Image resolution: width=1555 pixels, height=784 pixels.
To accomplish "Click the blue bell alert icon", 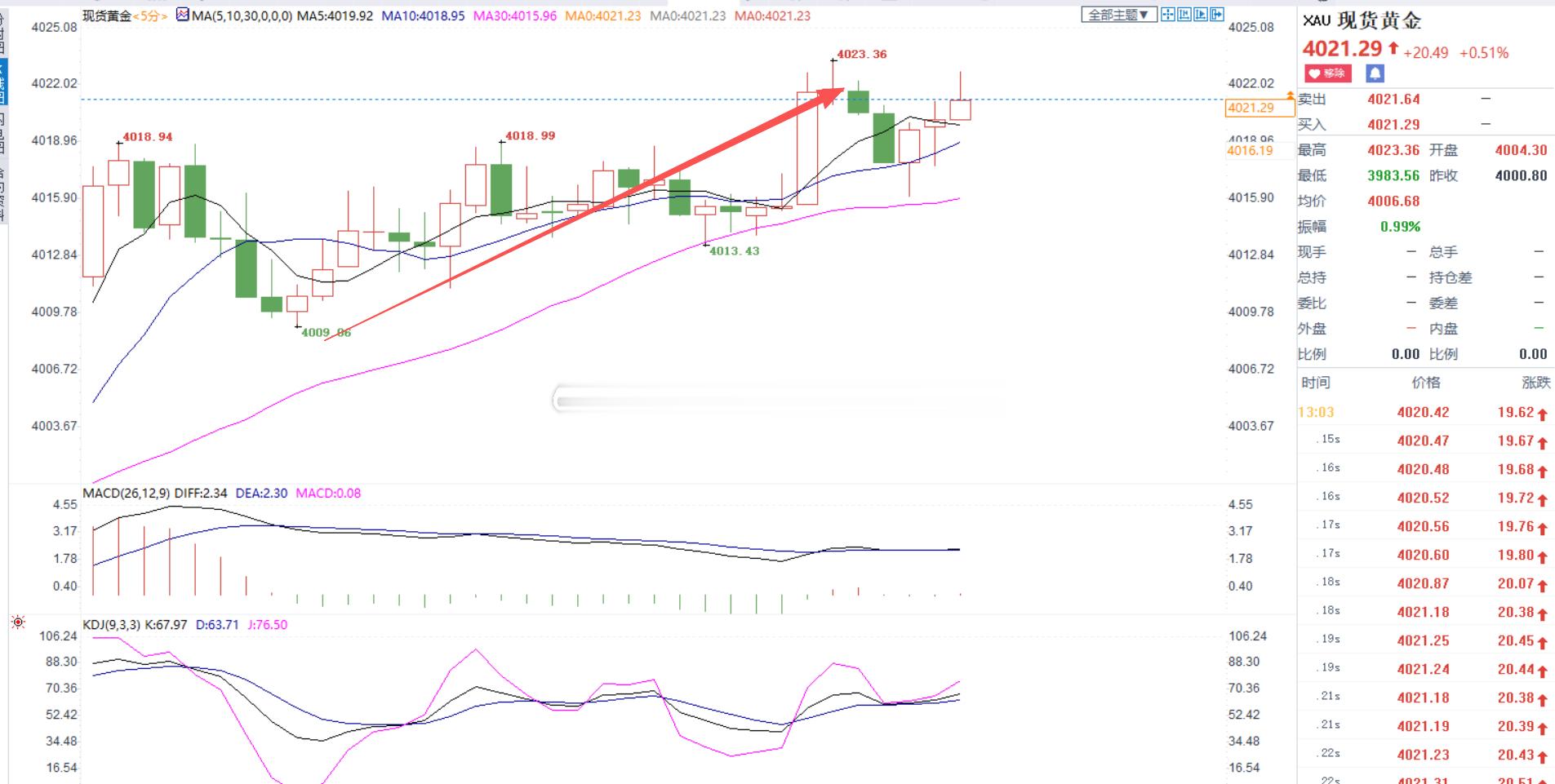I will 1375,73.
